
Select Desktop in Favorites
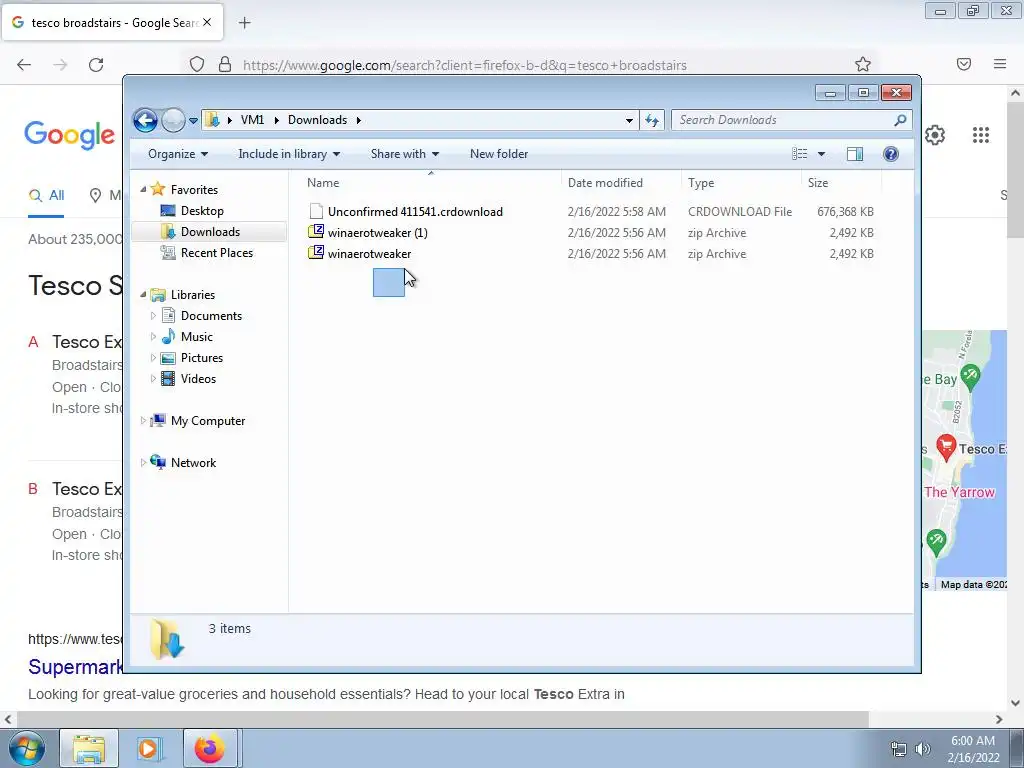(x=202, y=211)
